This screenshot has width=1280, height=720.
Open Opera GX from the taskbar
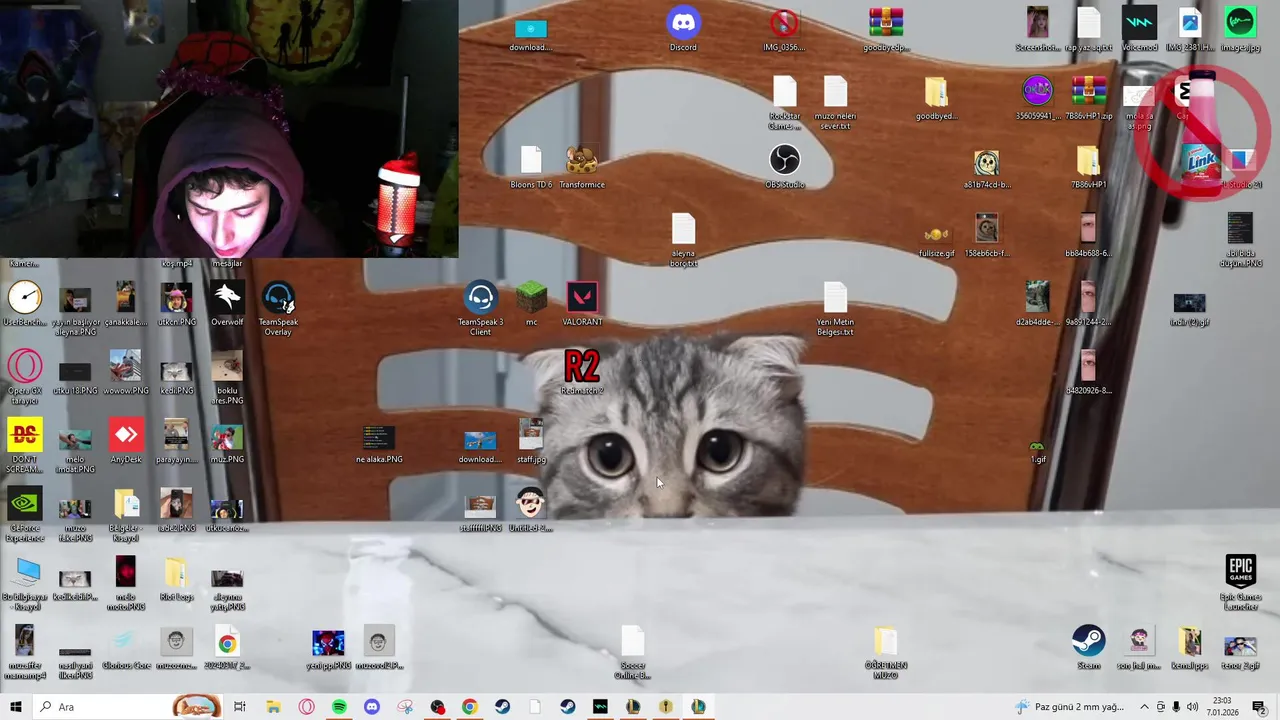click(x=306, y=707)
